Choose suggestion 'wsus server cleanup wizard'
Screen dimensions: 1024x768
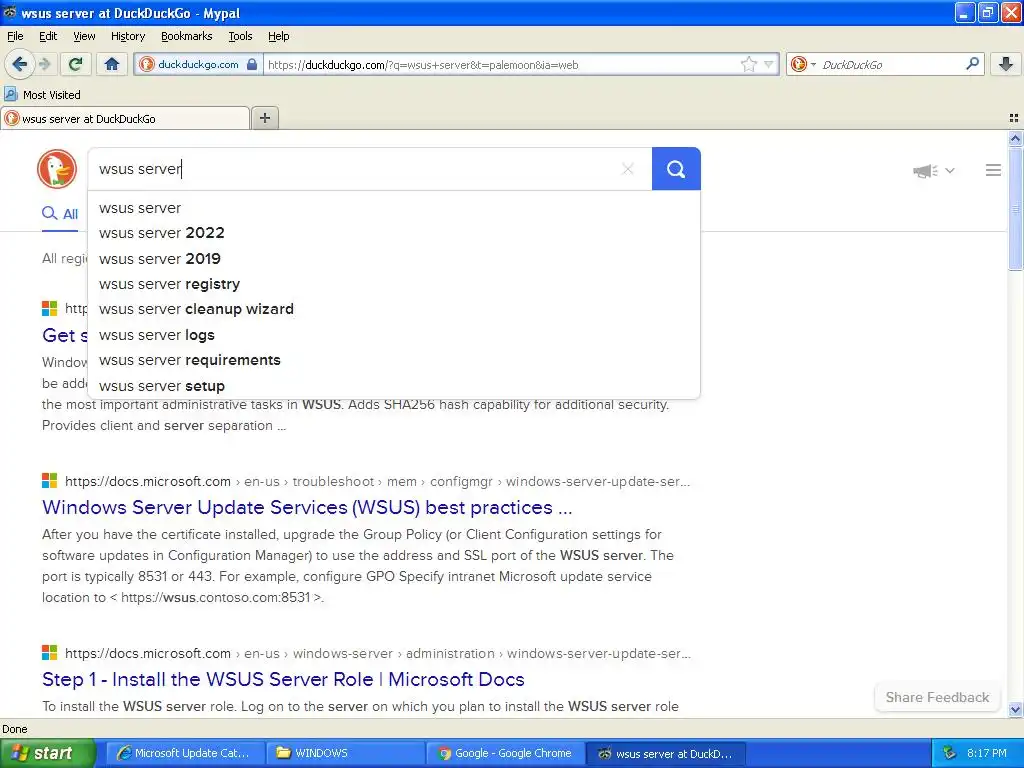pos(394,309)
